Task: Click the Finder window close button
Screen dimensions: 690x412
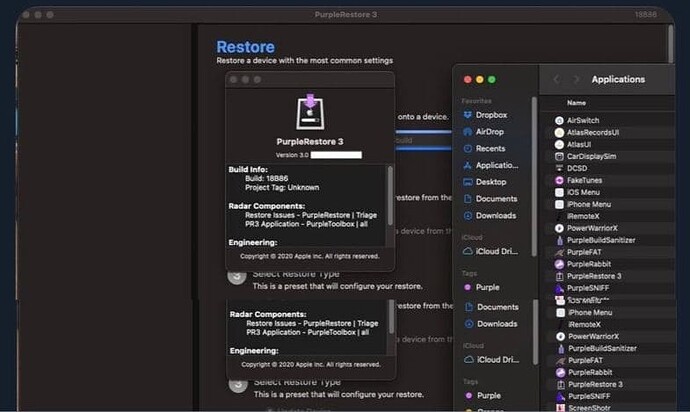Action: pyautogui.click(x=467, y=79)
